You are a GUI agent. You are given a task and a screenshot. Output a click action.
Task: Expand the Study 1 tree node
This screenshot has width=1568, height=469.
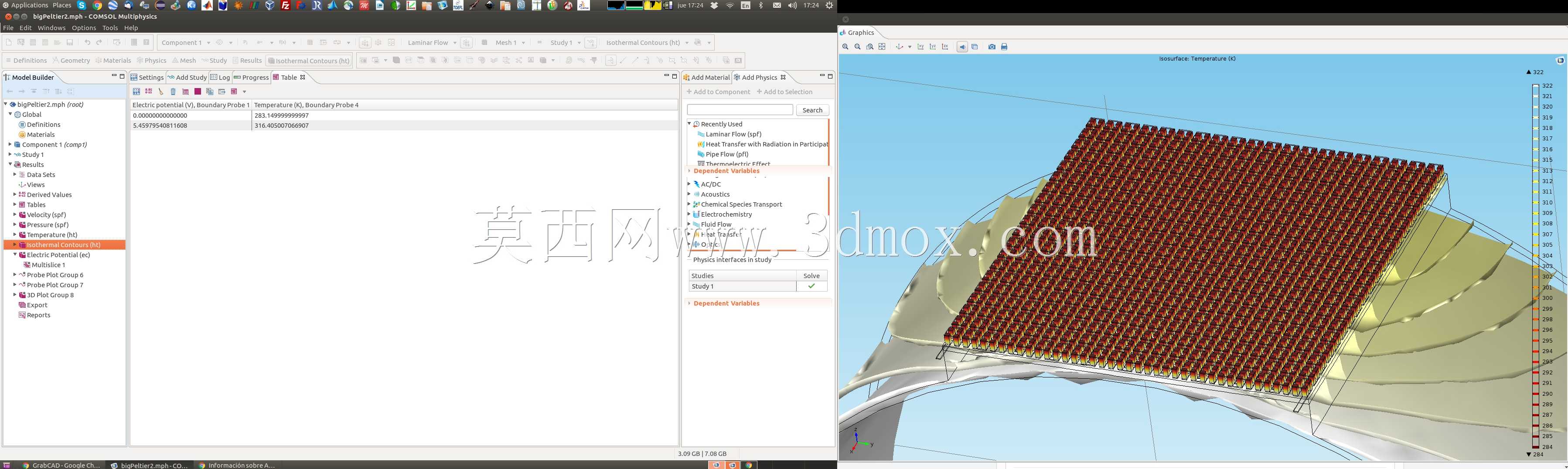click(x=10, y=154)
